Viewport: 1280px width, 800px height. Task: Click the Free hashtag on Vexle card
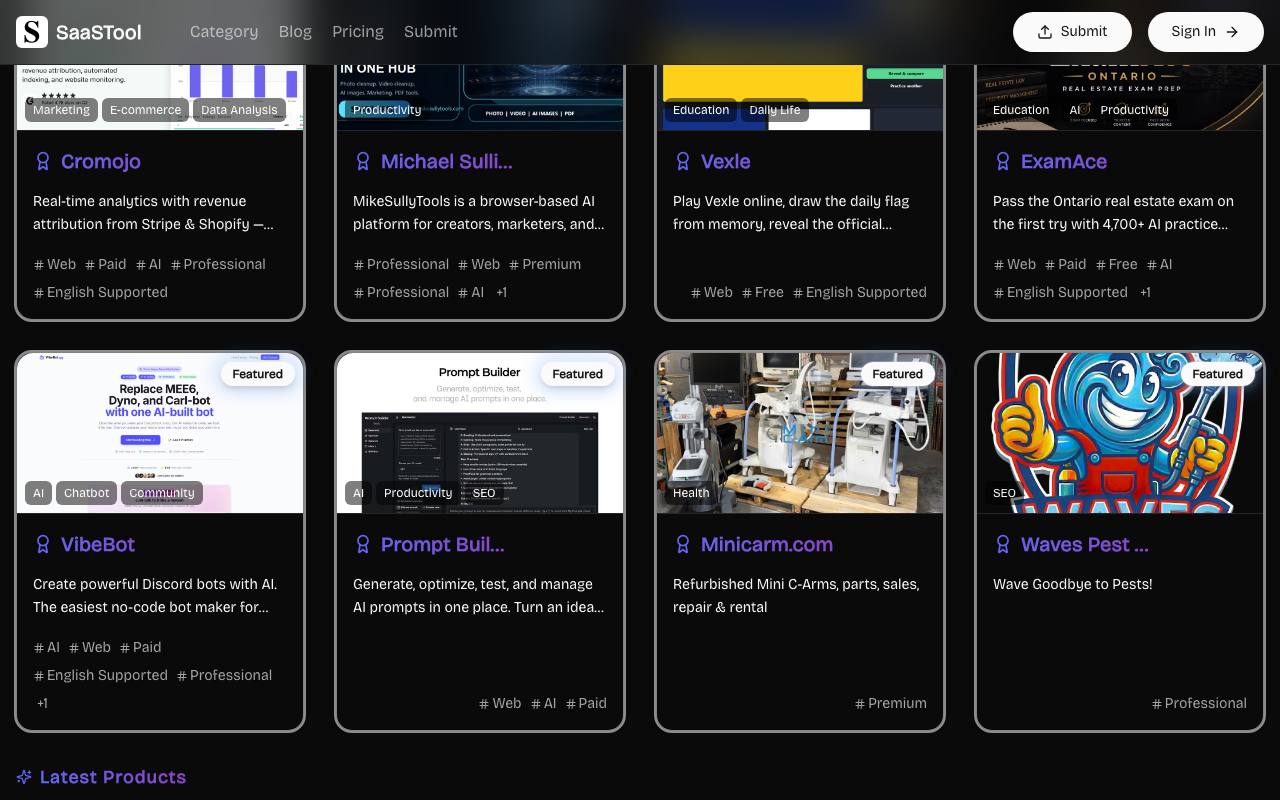(x=763, y=292)
